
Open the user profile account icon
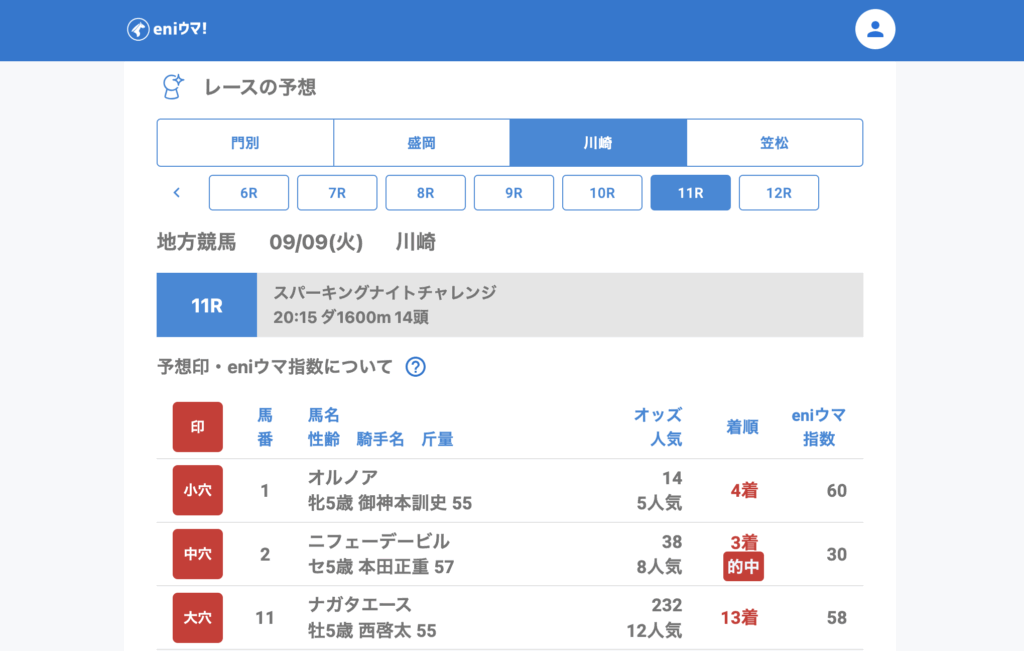[875, 29]
